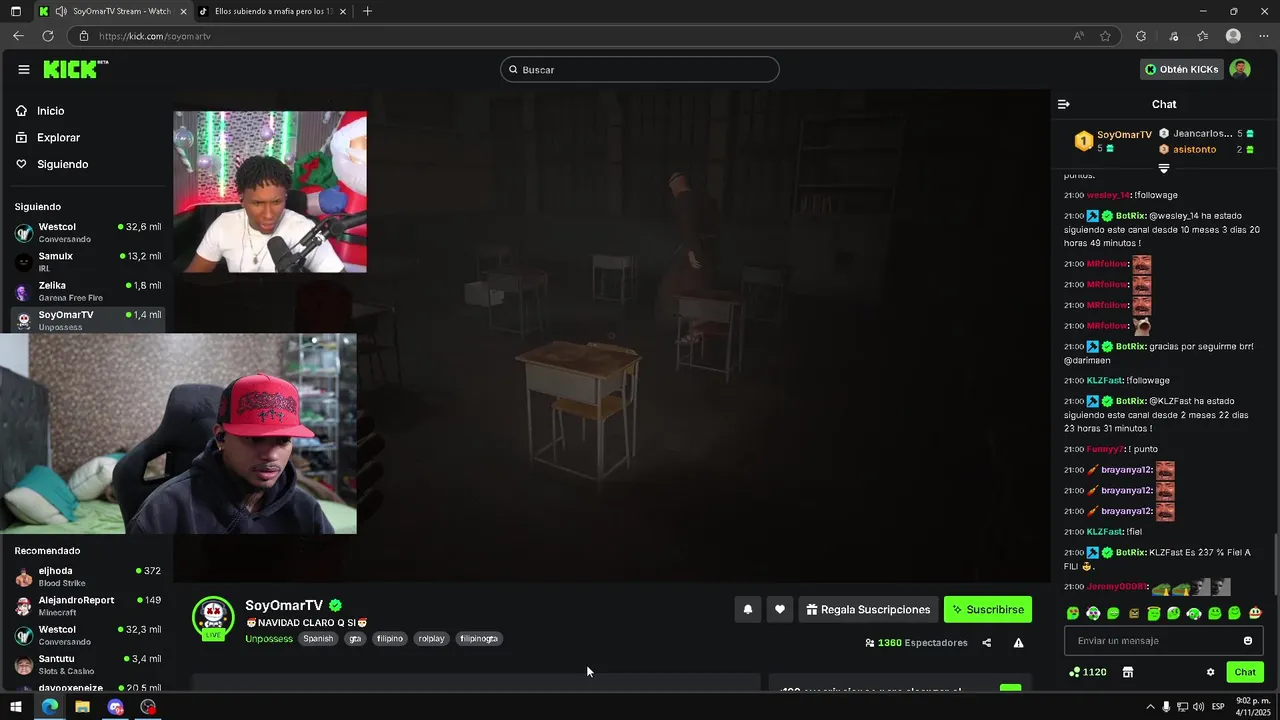Open Windows Start menu
The height and width of the screenshot is (720, 1280).
click(x=16, y=707)
